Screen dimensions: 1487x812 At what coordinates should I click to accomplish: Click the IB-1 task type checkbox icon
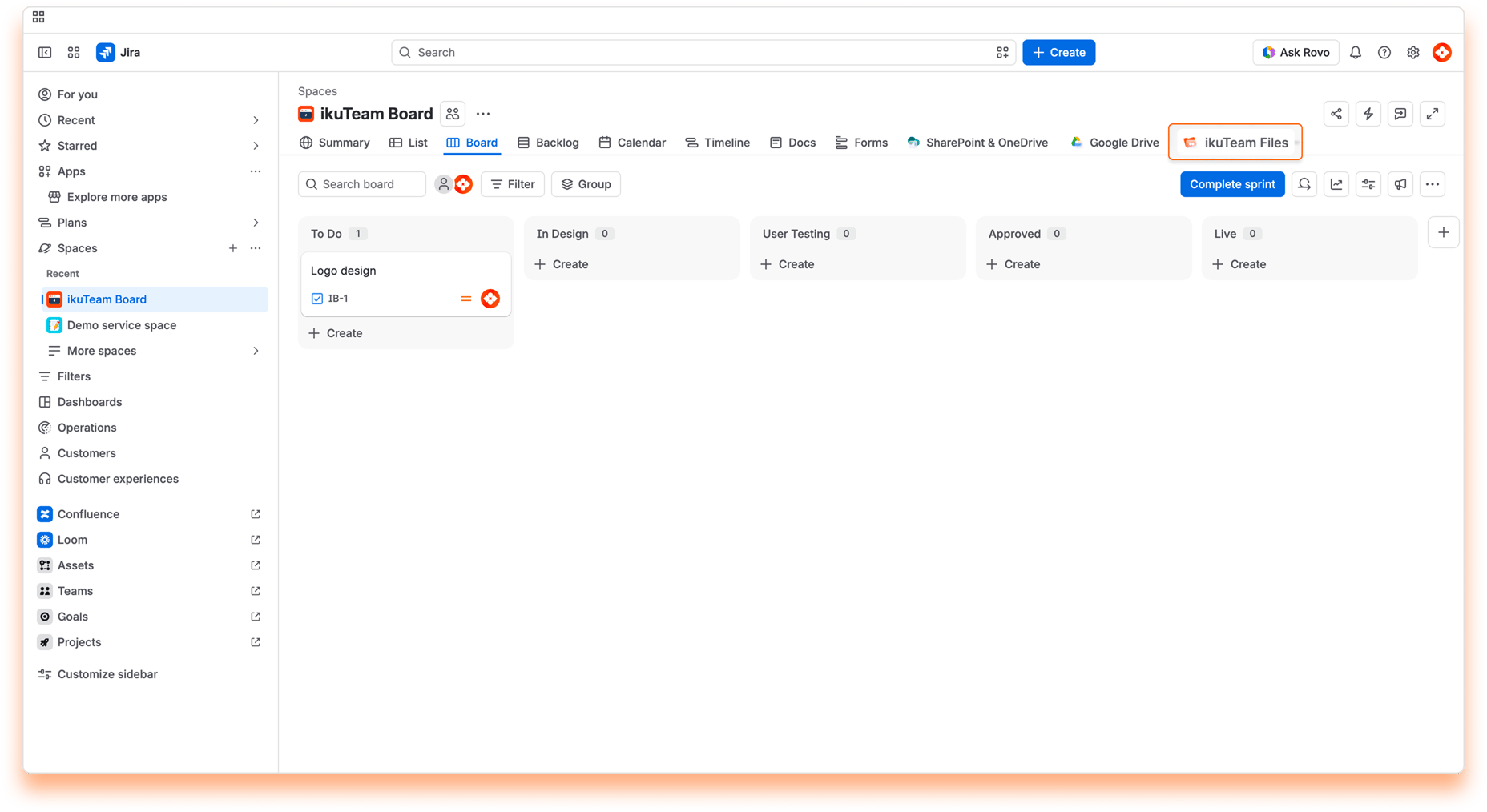317,299
